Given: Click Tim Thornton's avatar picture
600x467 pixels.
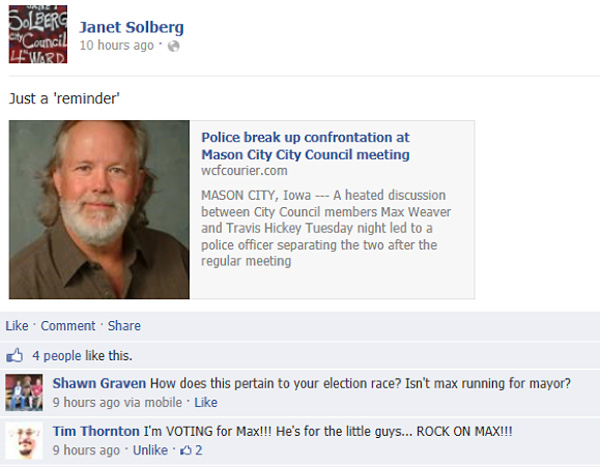Looking at the screenshot, I should (x=24, y=440).
